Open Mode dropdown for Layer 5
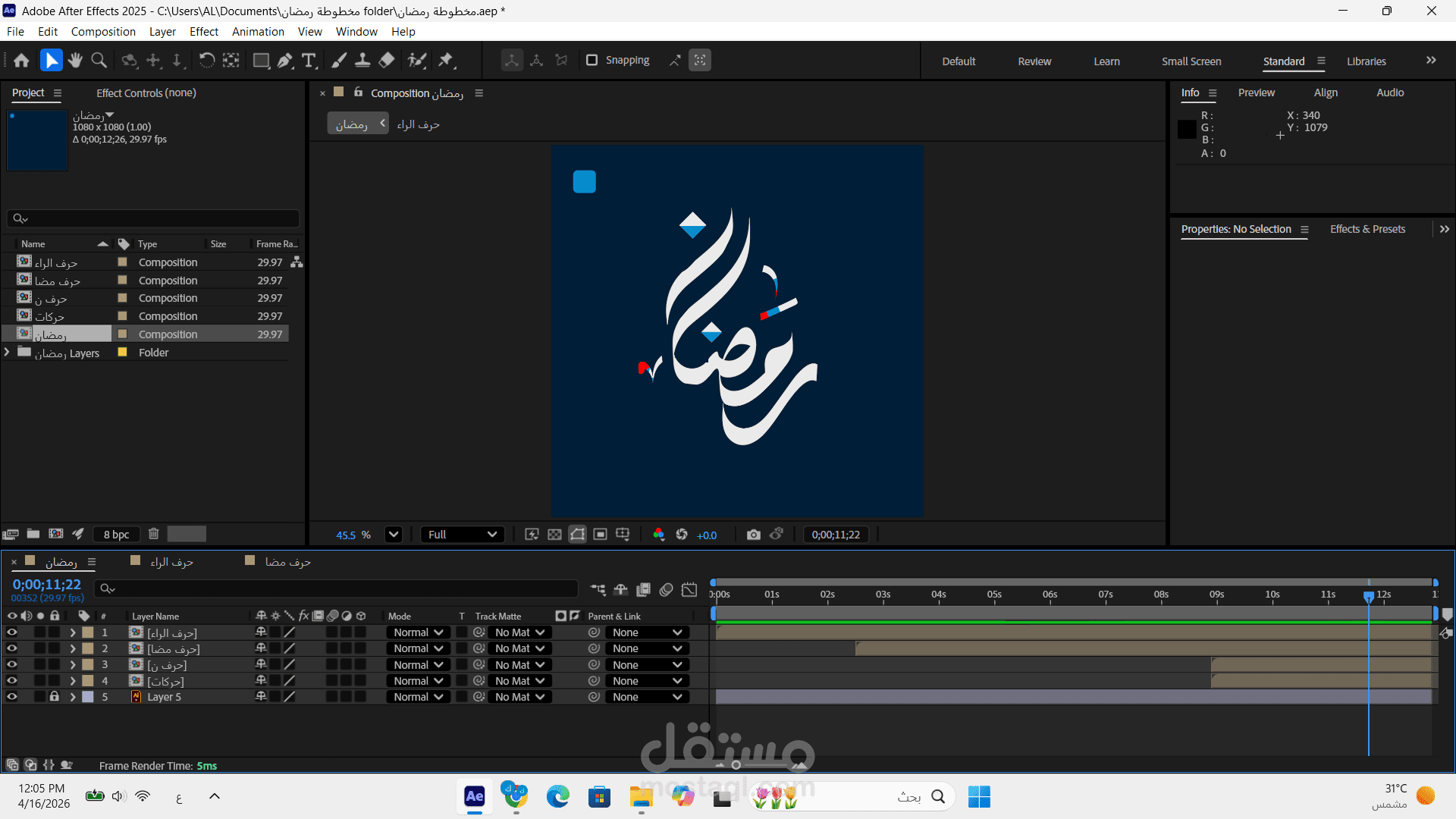This screenshot has width=1456, height=819. click(419, 697)
